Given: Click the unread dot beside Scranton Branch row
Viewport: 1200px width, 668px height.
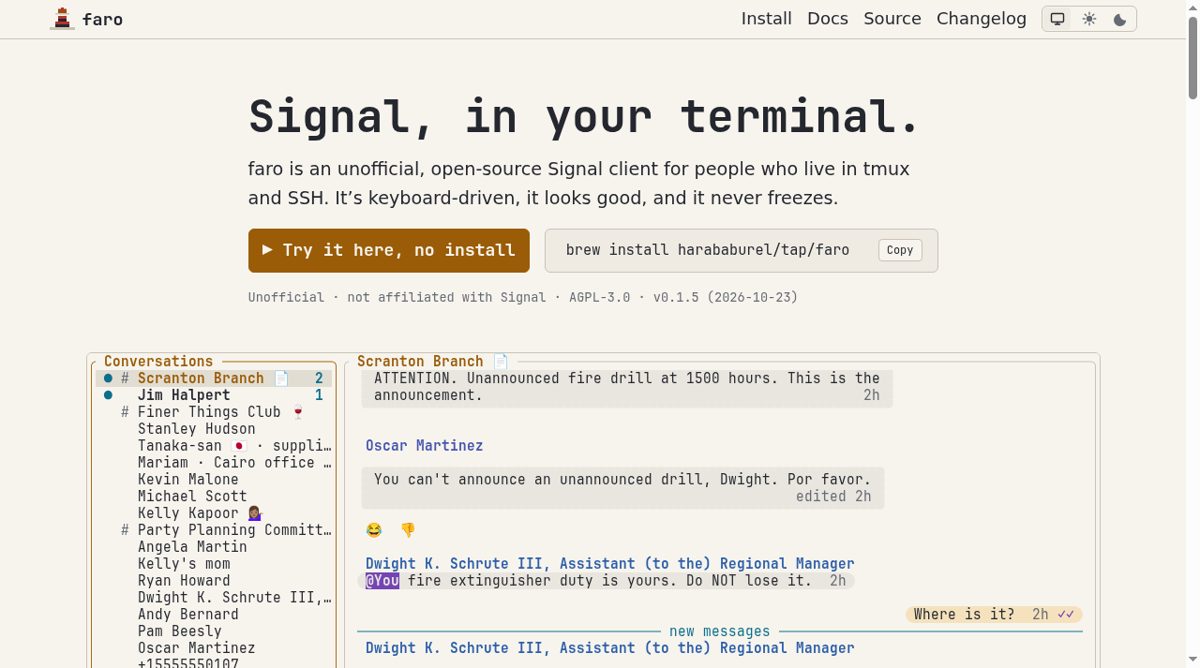Looking at the screenshot, I should point(108,378).
